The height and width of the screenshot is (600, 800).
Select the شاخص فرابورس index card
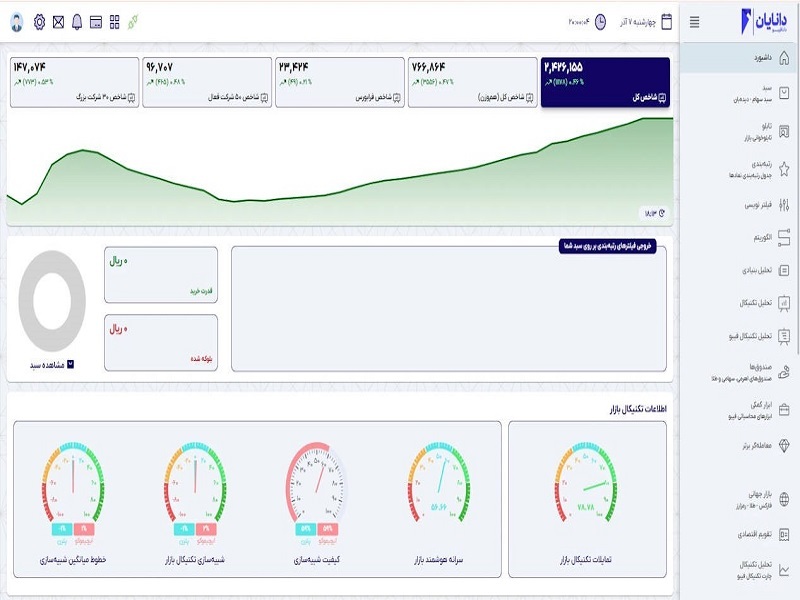click(340, 82)
